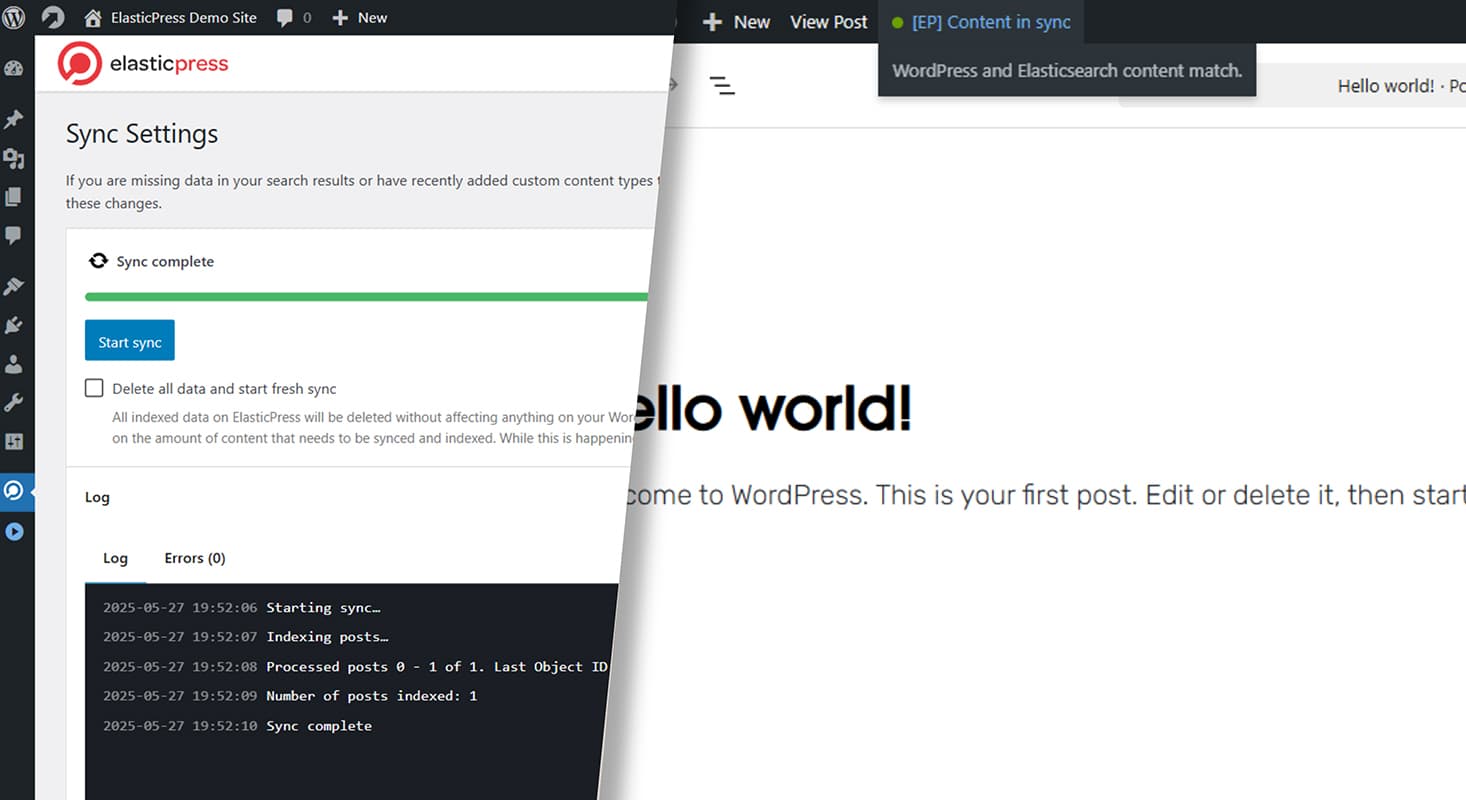This screenshot has height=800, width=1466.
Task: Open the Plugins plug icon in the sidebar
Action: pyautogui.click(x=14, y=325)
